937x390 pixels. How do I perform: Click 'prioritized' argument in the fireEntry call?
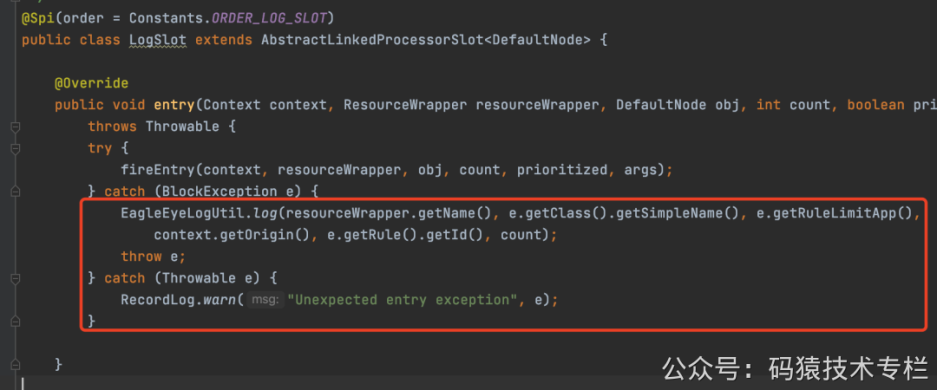click(562, 170)
